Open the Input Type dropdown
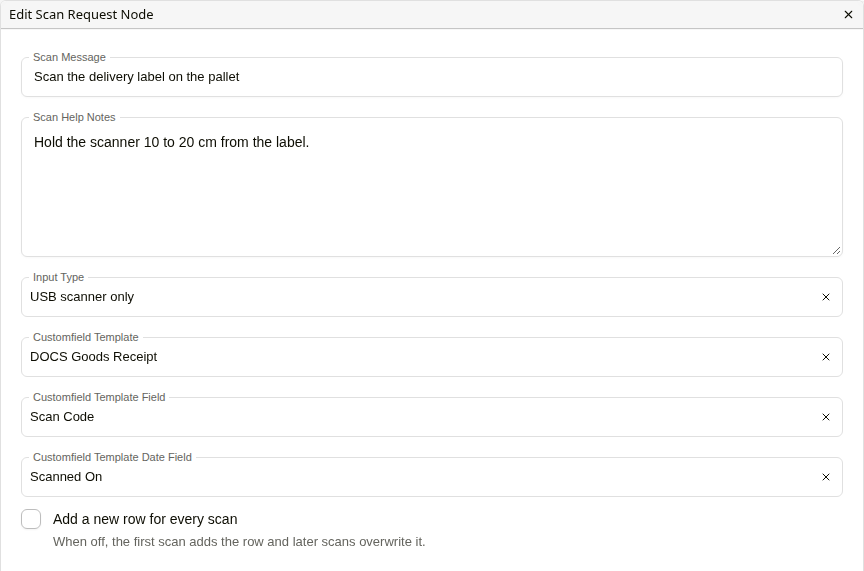 point(419,297)
